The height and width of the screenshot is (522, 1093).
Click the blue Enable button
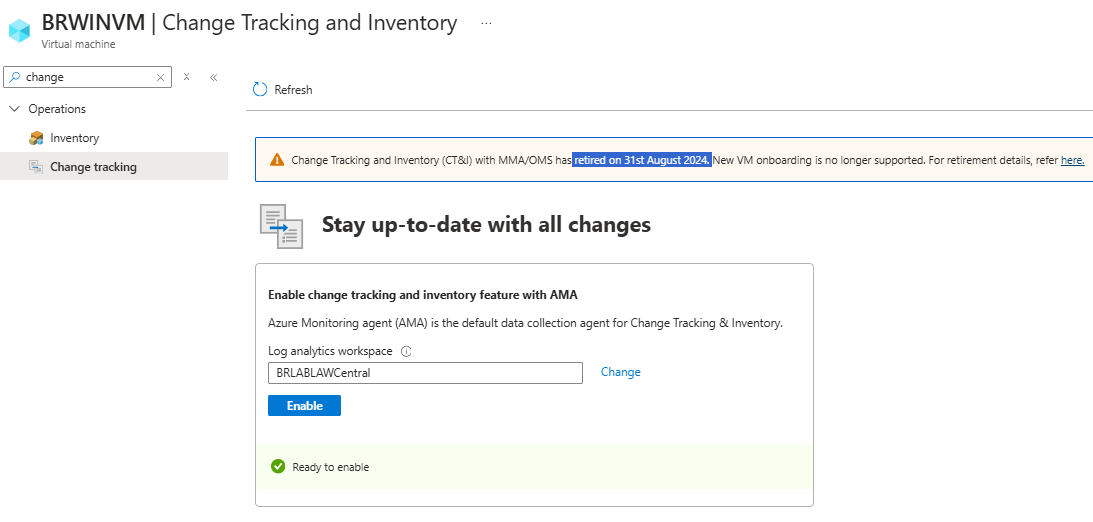tap(304, 406)
